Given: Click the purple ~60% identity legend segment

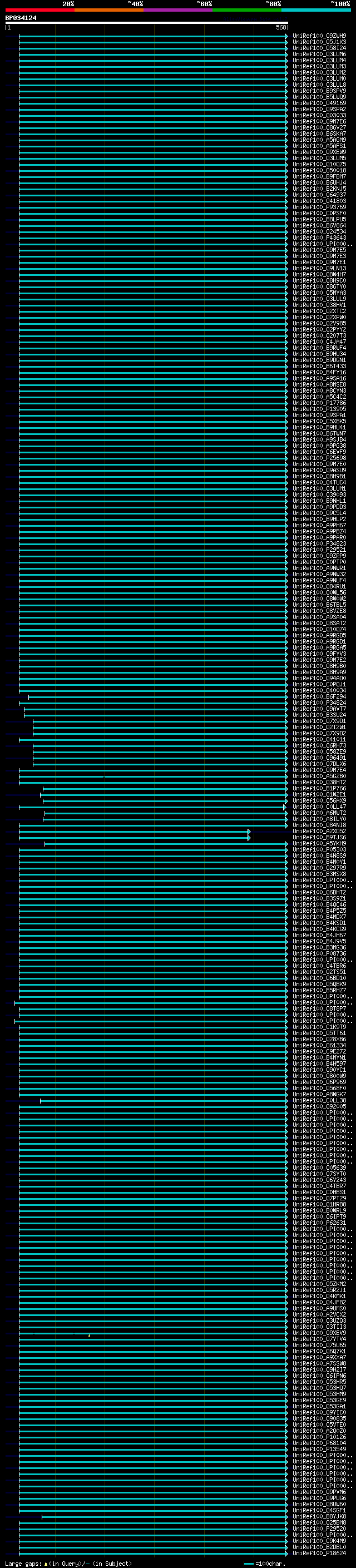Looking at the screenshot, I should (x=179, y=10).
